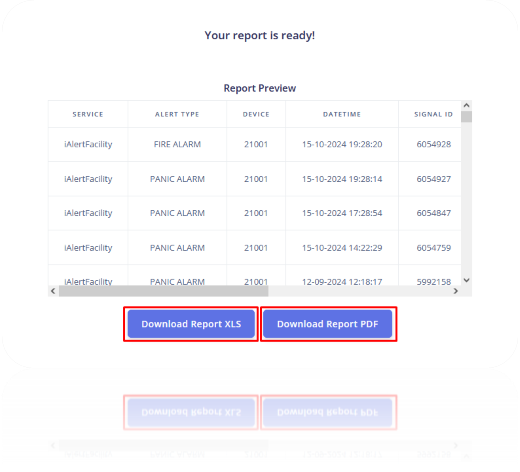Click the horizontal scrollbar right arrow
This screenshot has width=520, height=472.
[x=456, y=291]
